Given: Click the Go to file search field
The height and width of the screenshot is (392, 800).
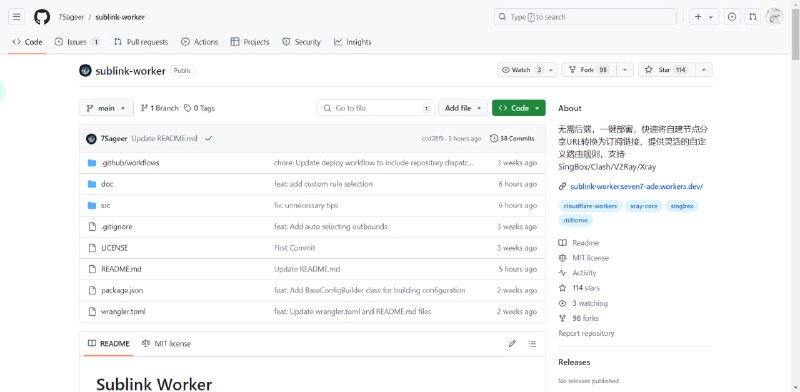Looking at the screenshot, I should tap(376, 108).
